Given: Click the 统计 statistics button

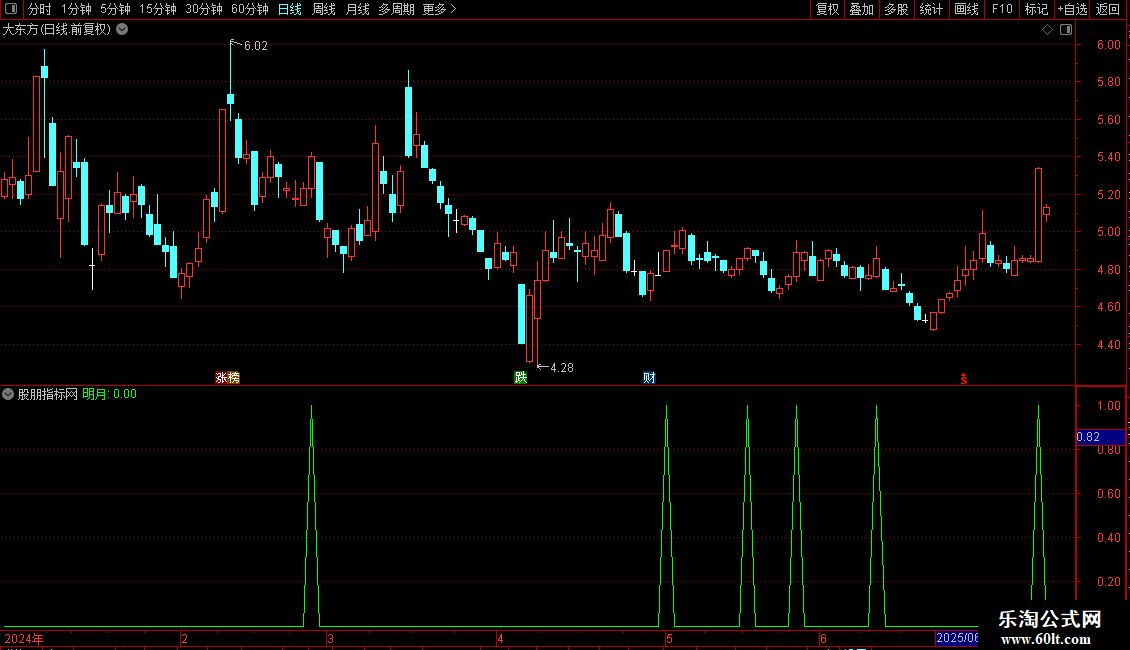Looking at the screenshot, I should 931,9.
